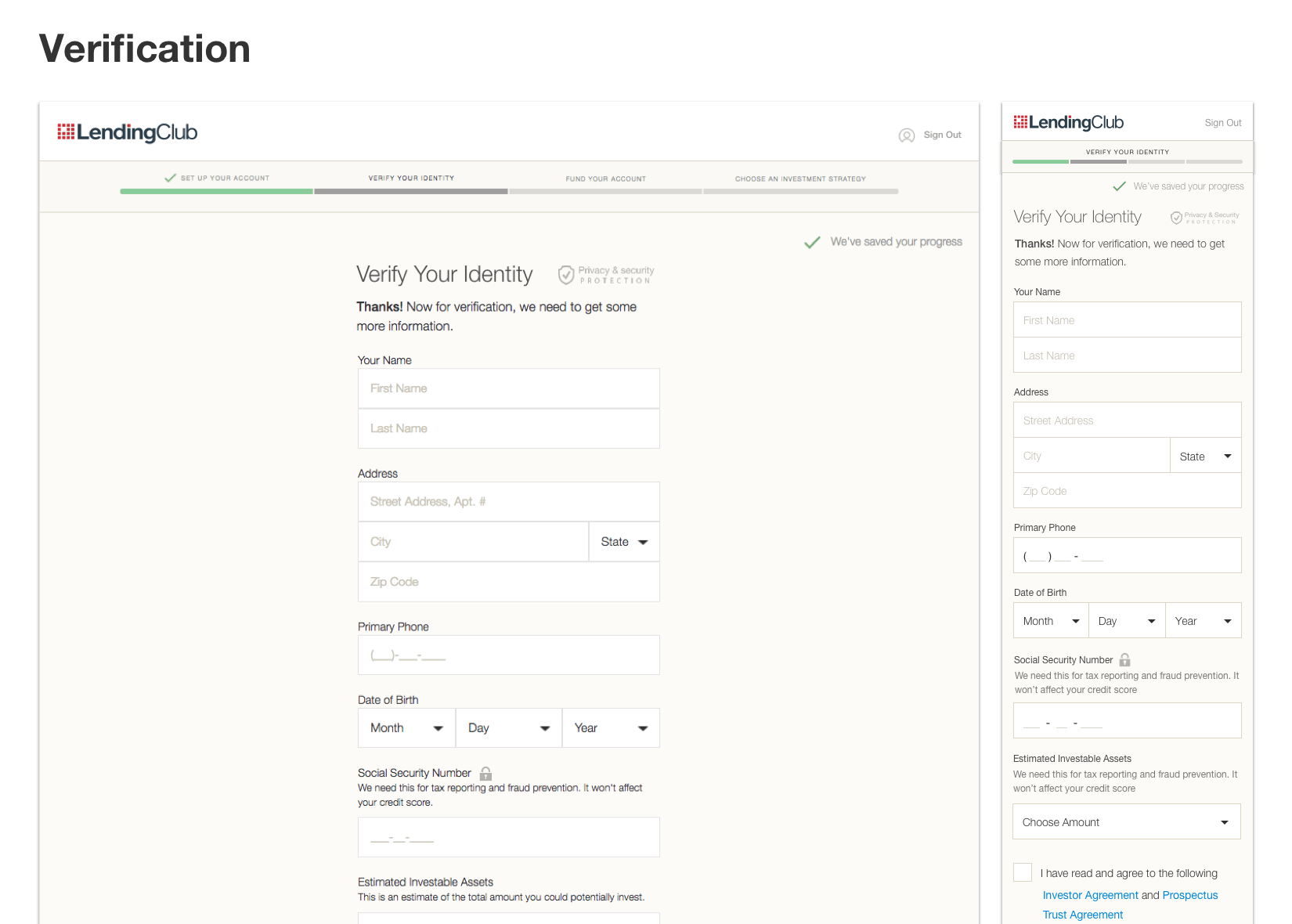The image size is (1292, 924).
Task: Open the Trust Agreement link
Action: point(1083,915)
